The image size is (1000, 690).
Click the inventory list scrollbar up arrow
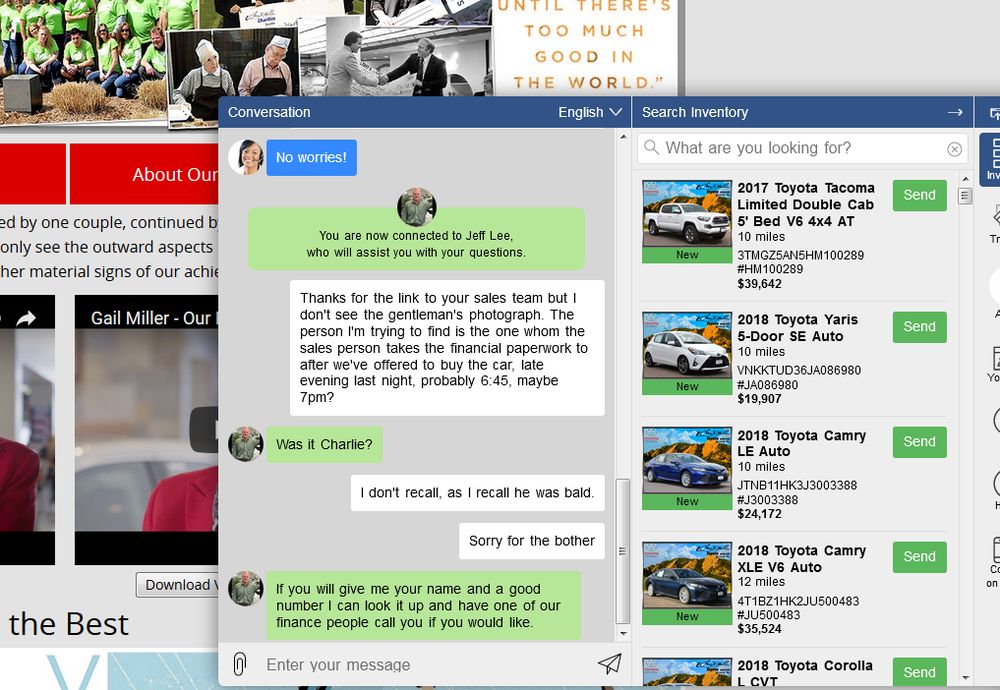coord(965,179)
